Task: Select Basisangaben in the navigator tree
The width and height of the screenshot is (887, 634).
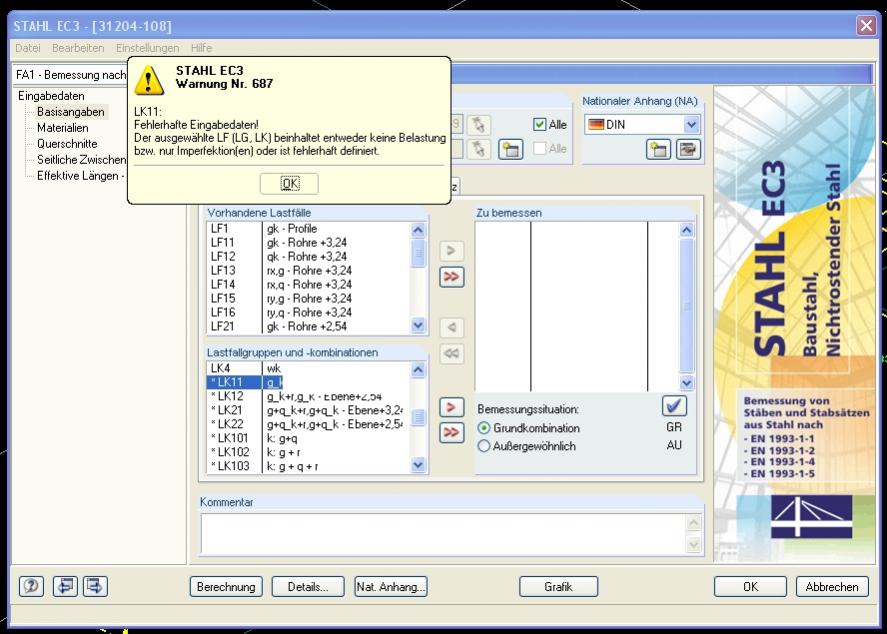Action: (71, 111)
